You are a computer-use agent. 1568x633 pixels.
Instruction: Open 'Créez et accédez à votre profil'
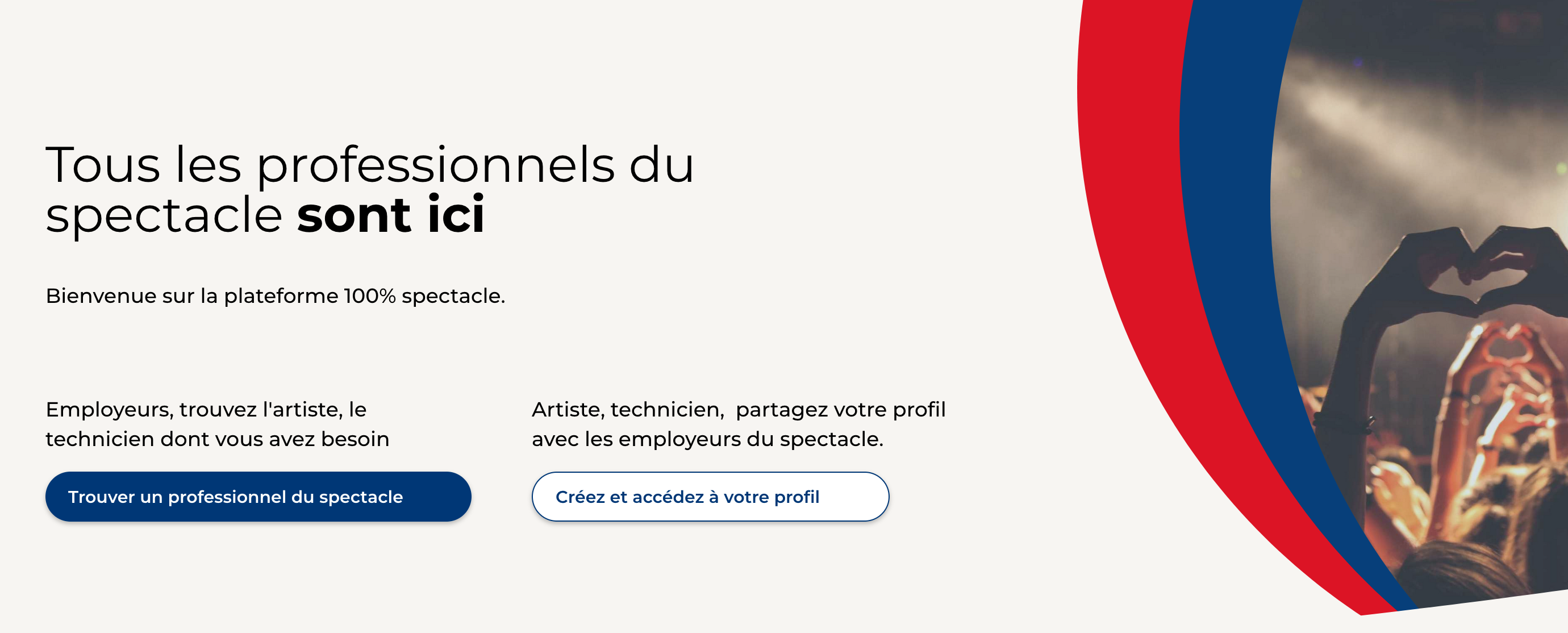click(x=710, y=497)
